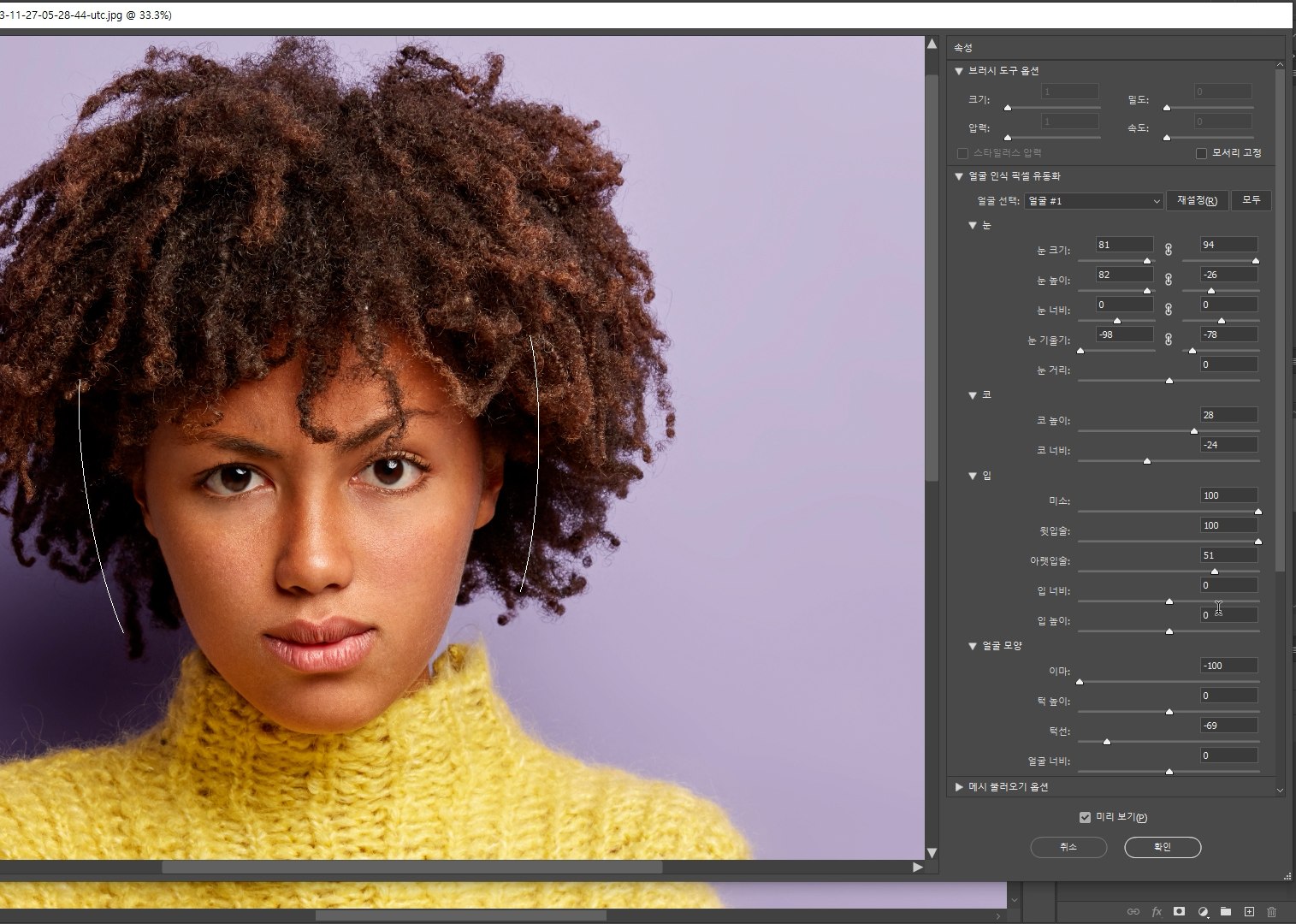The width and height of the screenshot is (1296, 924).
Task: Click the 모두 button
Action: [x=1252, y=200]
